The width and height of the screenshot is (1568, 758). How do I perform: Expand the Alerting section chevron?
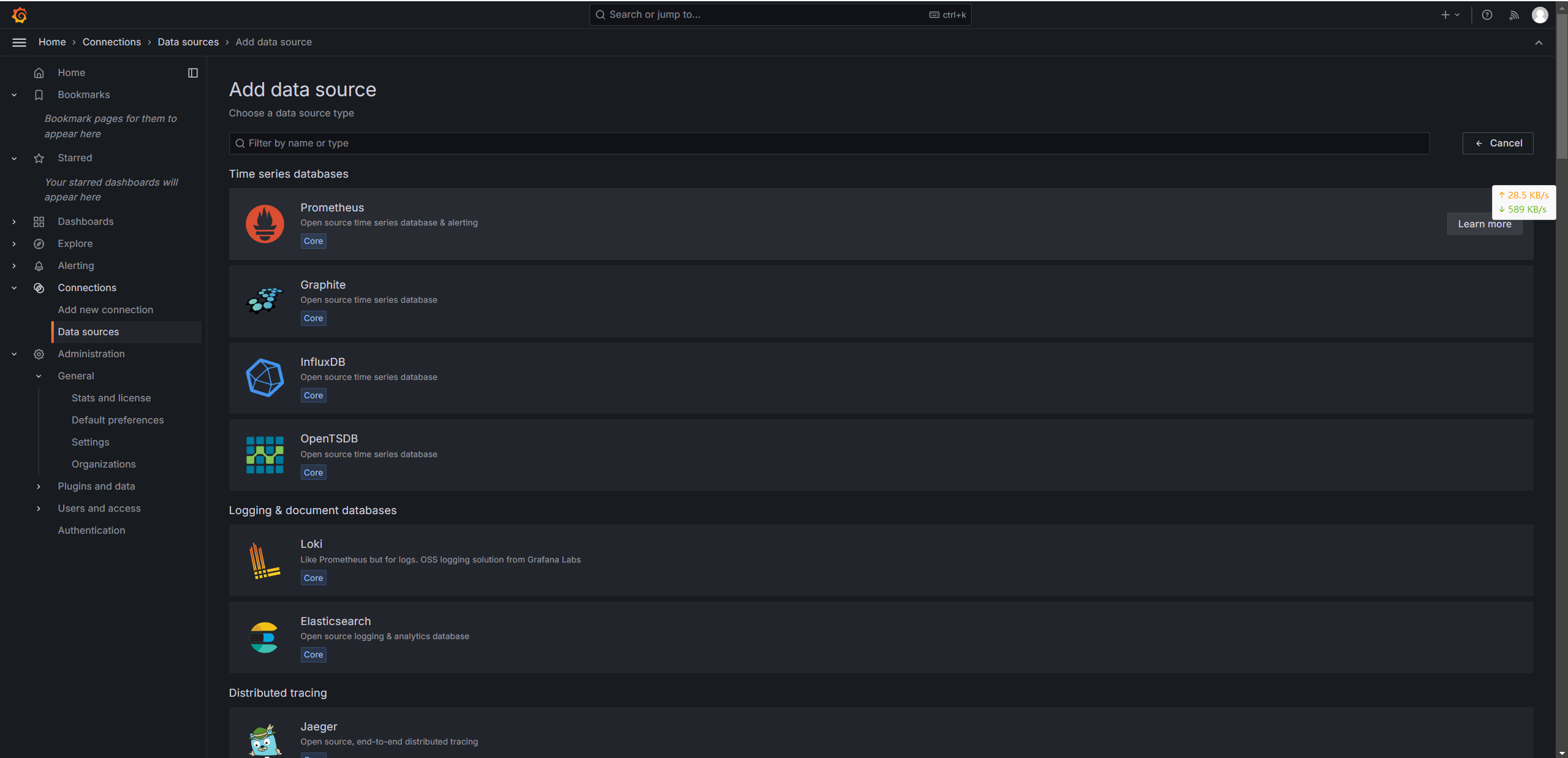pyautogui.click(x=14, y=266)
